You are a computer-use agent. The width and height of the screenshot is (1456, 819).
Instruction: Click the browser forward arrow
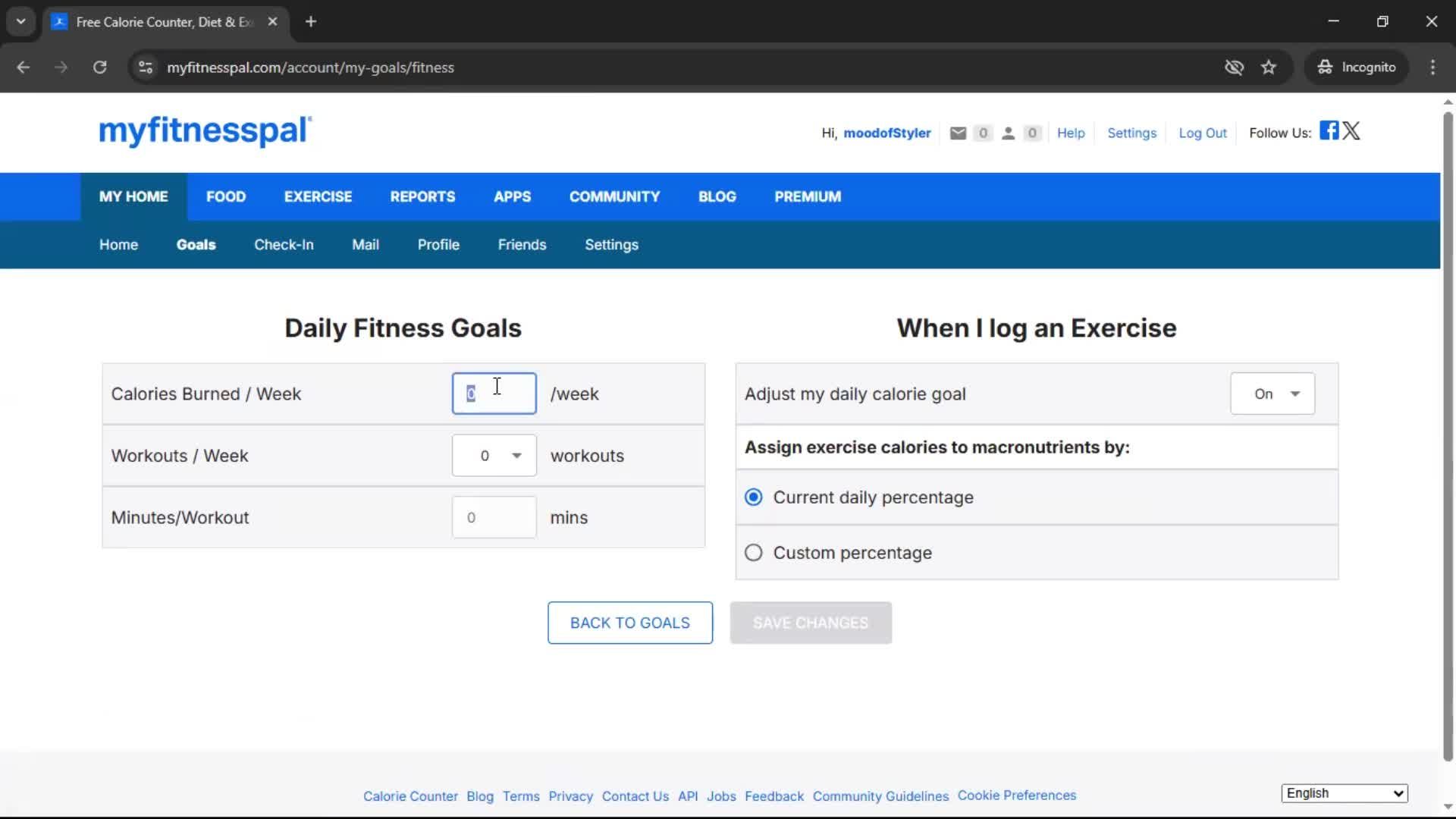[x=61, y=67]
